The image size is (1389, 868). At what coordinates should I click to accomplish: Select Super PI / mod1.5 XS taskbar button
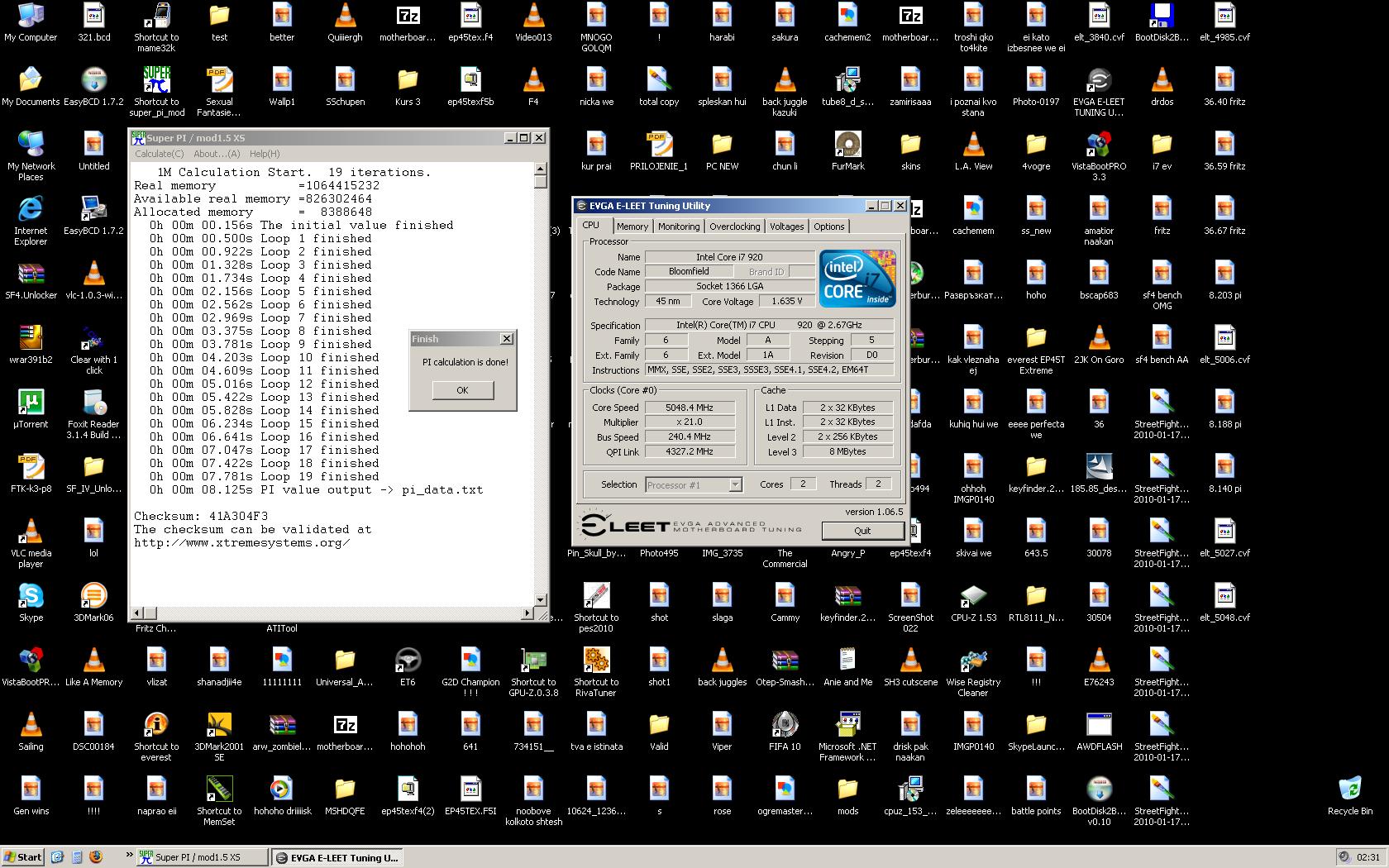point(202,857)
